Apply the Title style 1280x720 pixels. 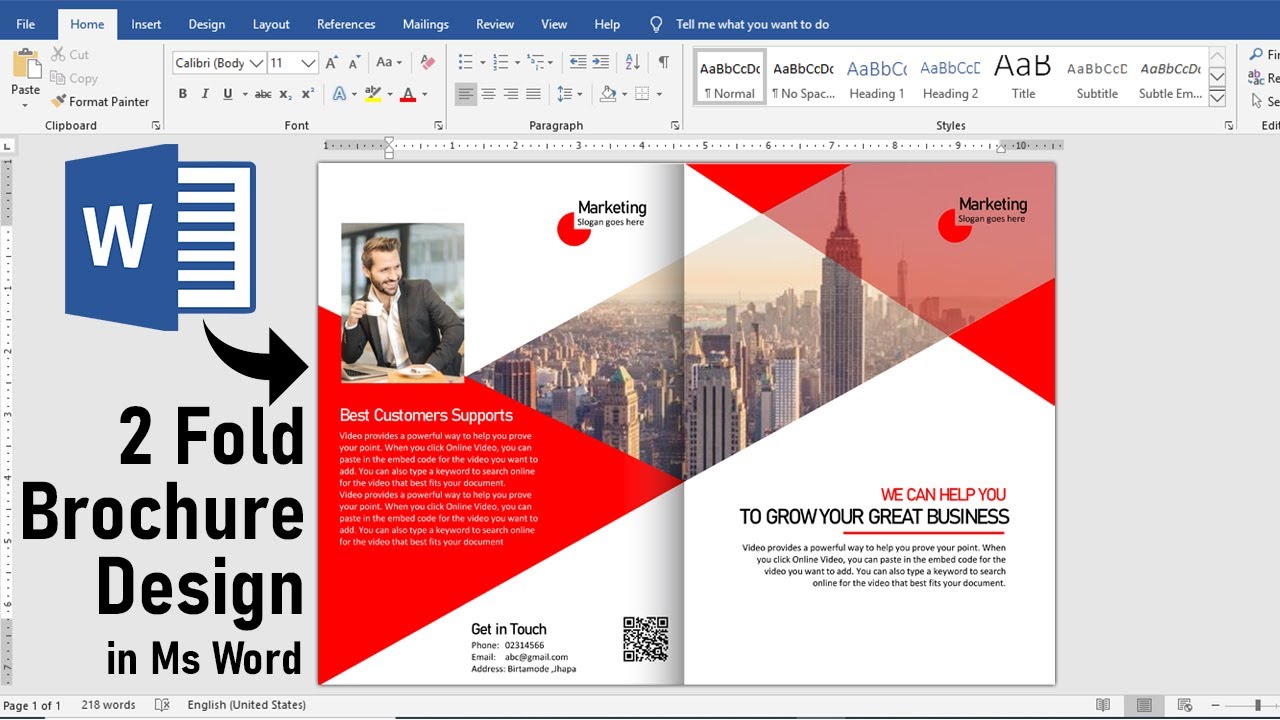[1023, 77]
